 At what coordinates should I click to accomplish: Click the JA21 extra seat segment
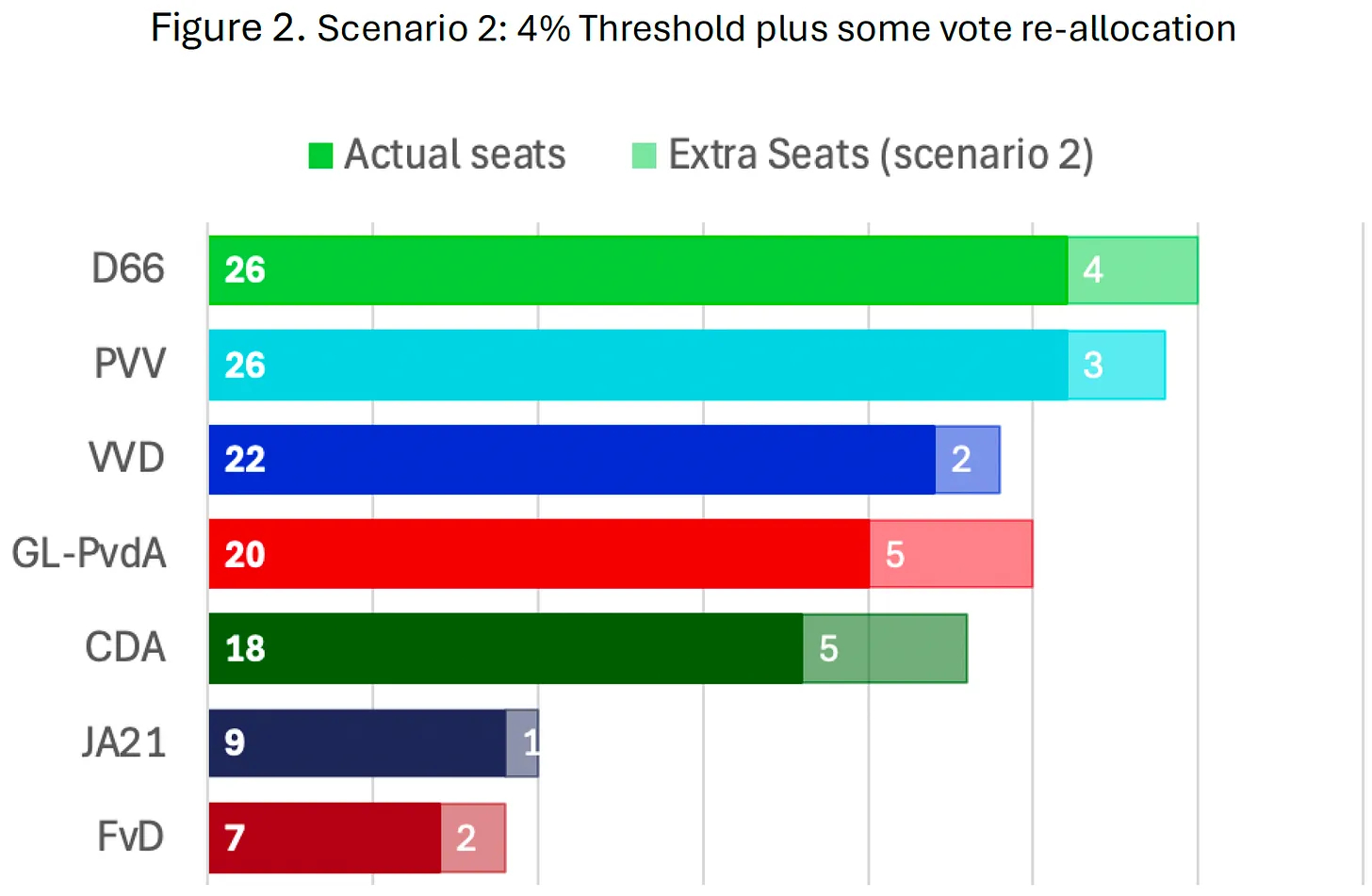pos(522,743)
